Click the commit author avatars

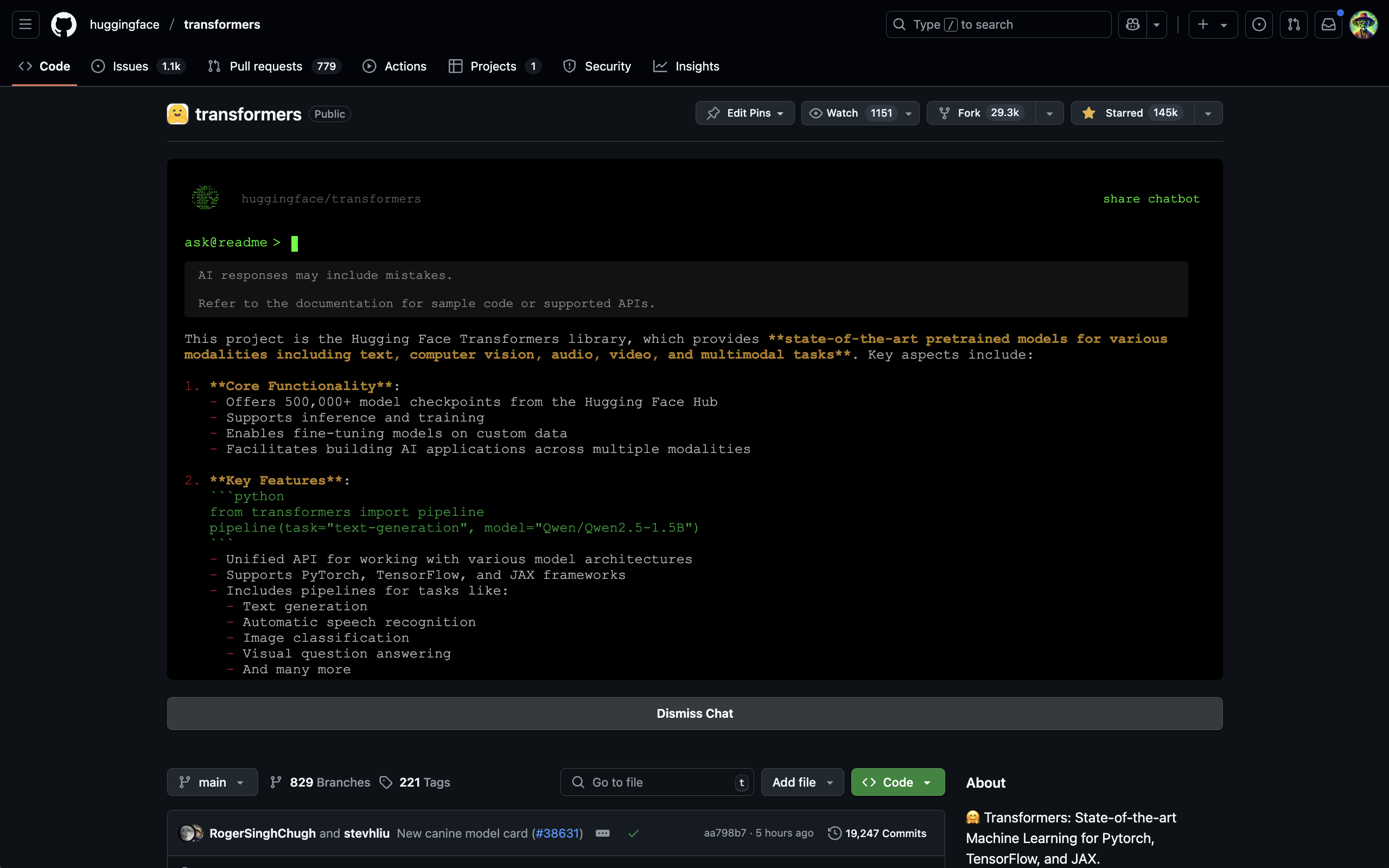(191, 833)
